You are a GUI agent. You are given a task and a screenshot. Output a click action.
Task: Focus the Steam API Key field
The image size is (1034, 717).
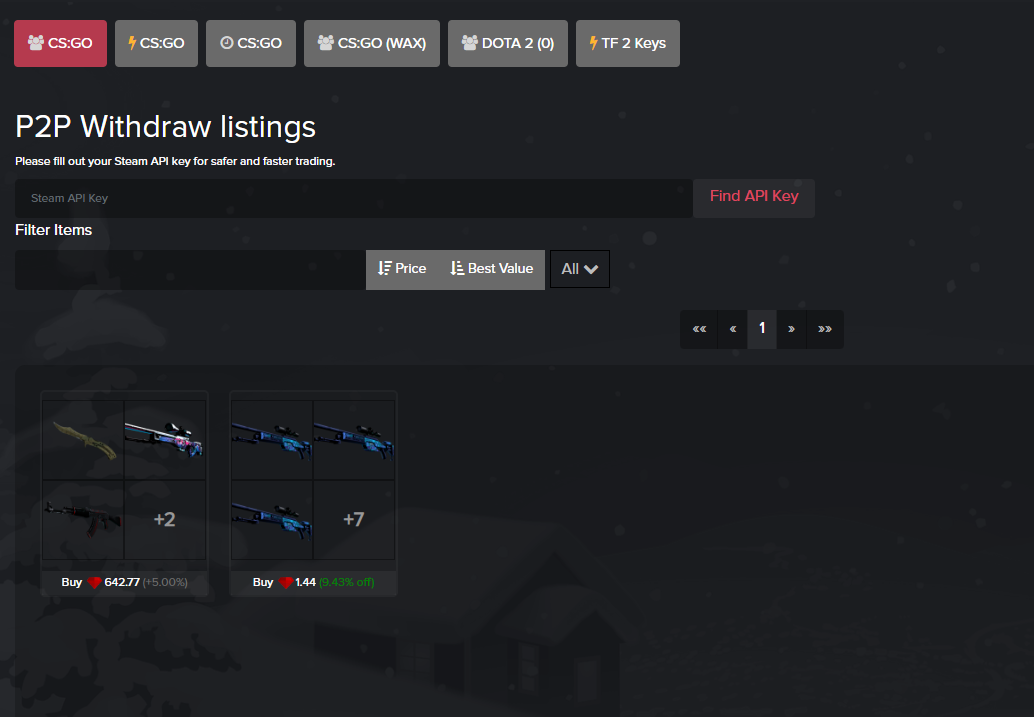353,198
